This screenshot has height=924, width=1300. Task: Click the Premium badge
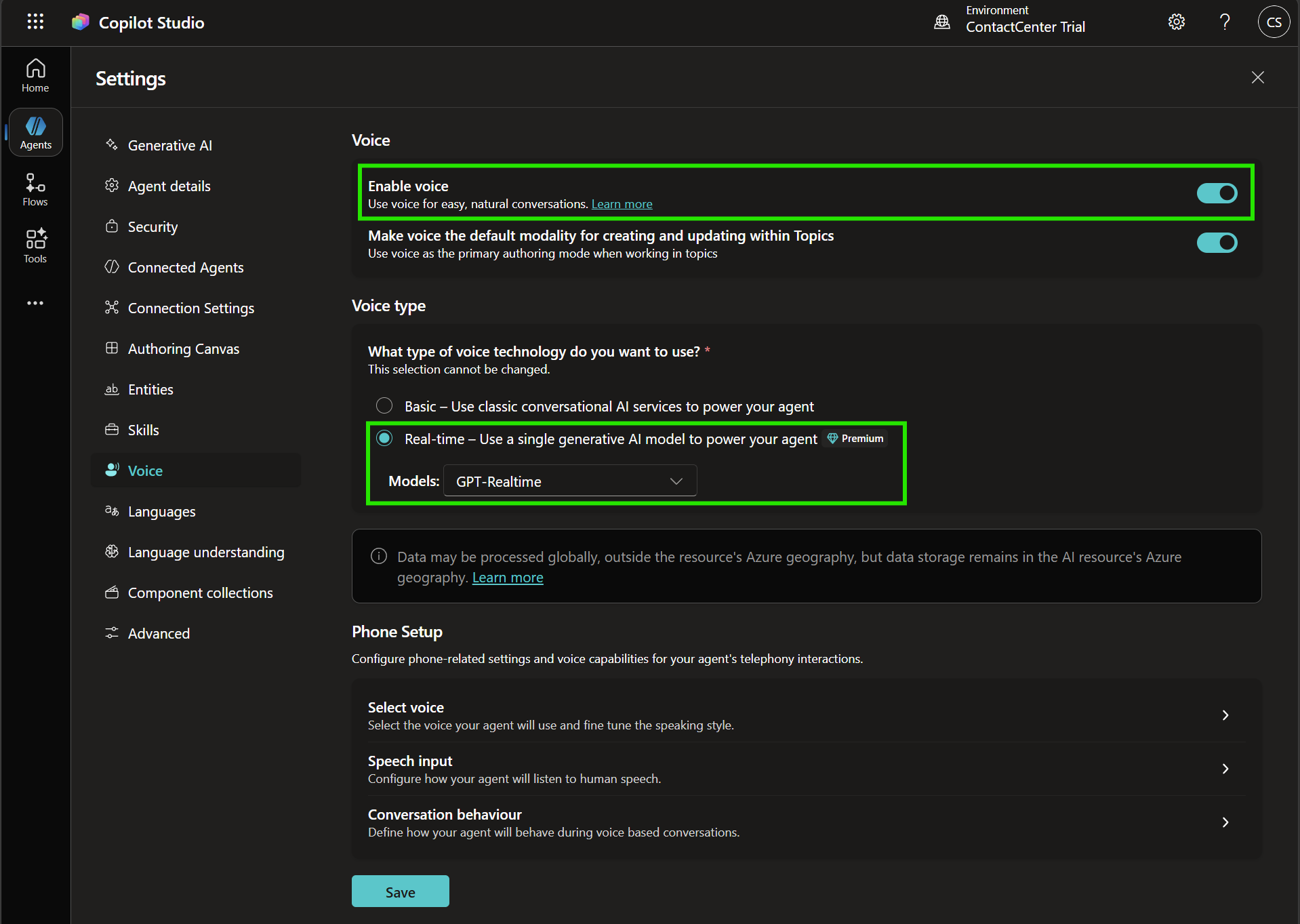tap(855, 439)
